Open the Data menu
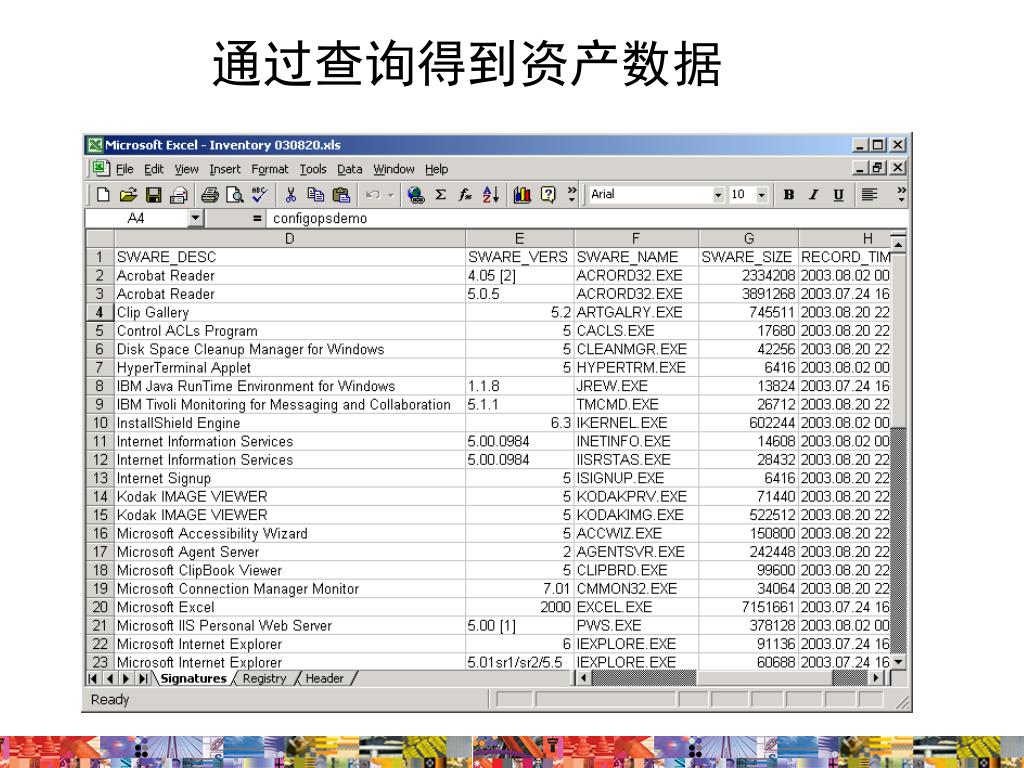The height and width of the screenshot is (768, 1024). pos(349,169)
